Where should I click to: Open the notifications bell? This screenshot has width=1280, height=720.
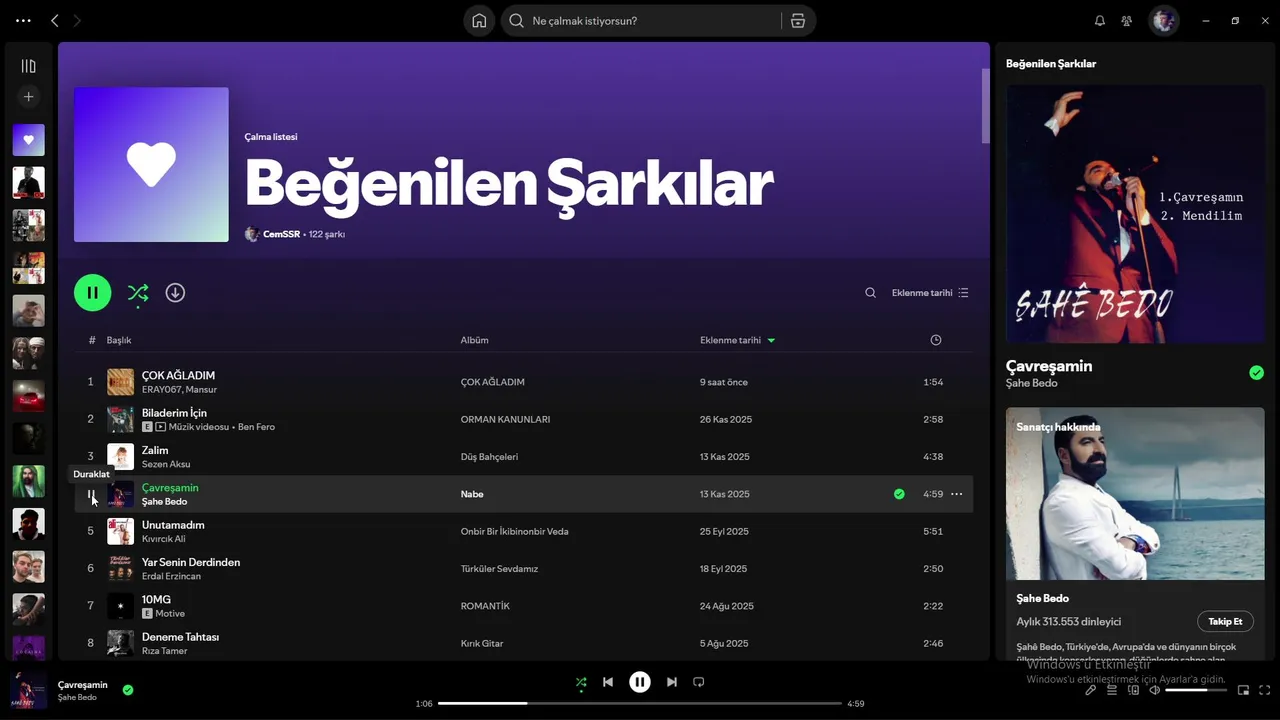[1100, 21]
